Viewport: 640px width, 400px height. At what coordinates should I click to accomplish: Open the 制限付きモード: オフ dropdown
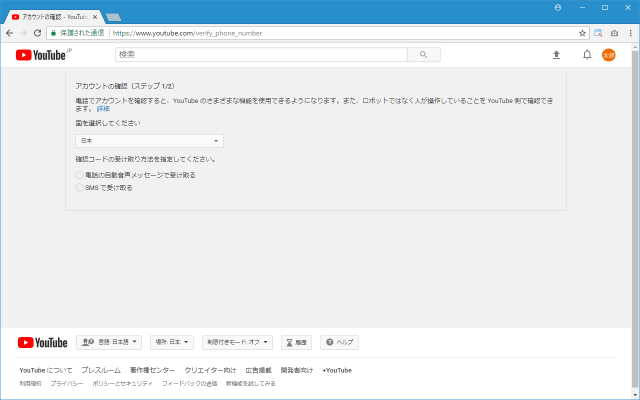tap(237, 342)
